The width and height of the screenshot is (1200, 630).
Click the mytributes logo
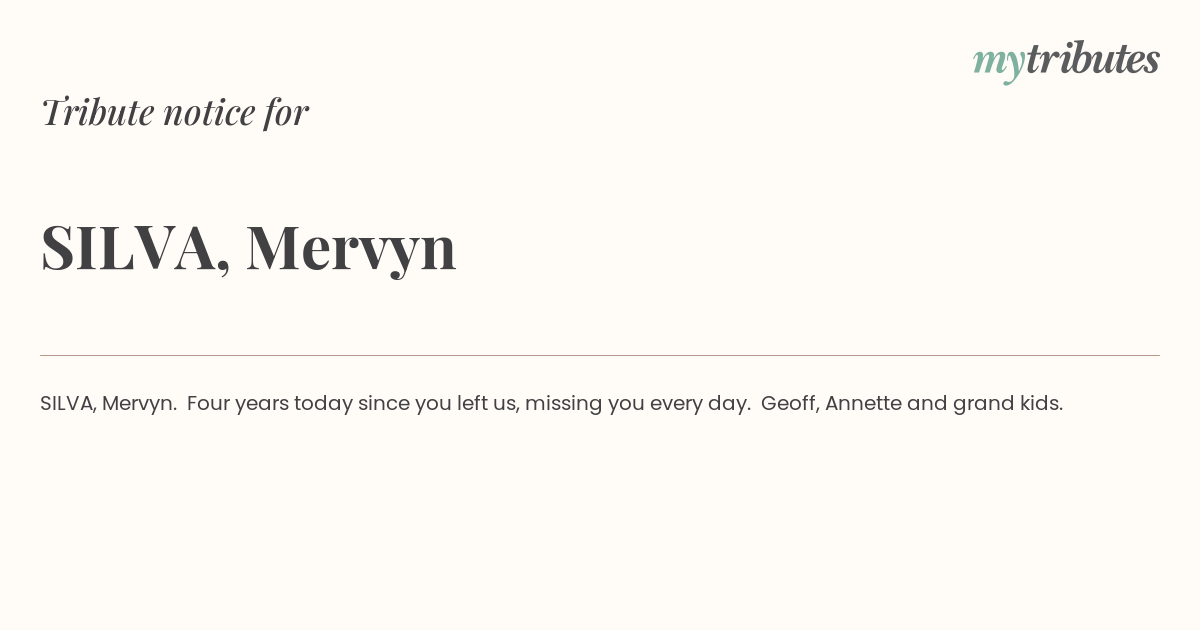1066,60
